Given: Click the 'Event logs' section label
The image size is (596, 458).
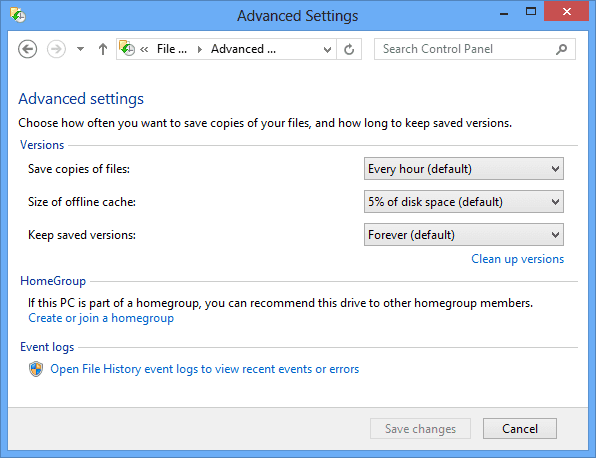Looking at the screenshot, I should click(47, 347).
